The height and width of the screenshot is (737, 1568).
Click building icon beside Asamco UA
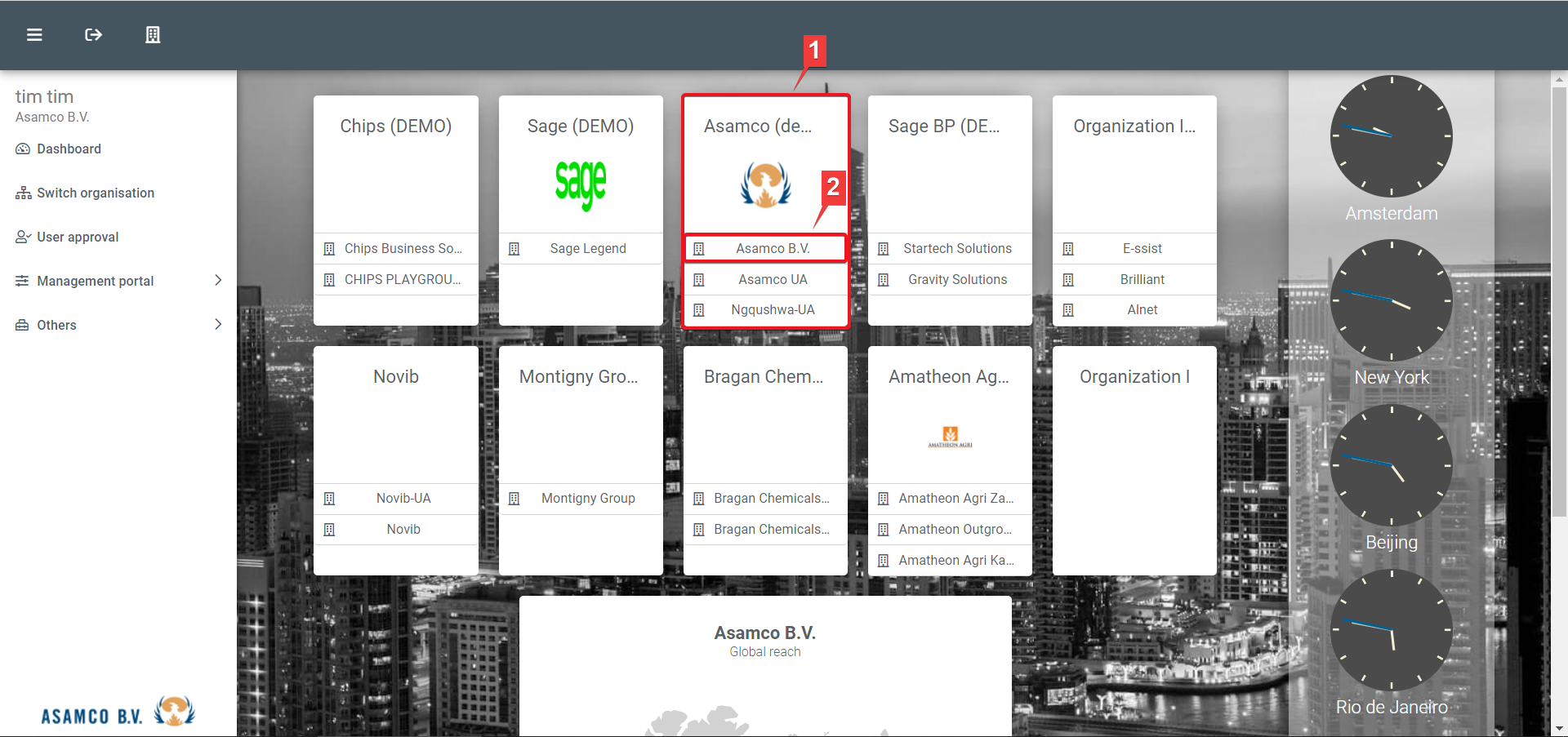pos(698,280)
